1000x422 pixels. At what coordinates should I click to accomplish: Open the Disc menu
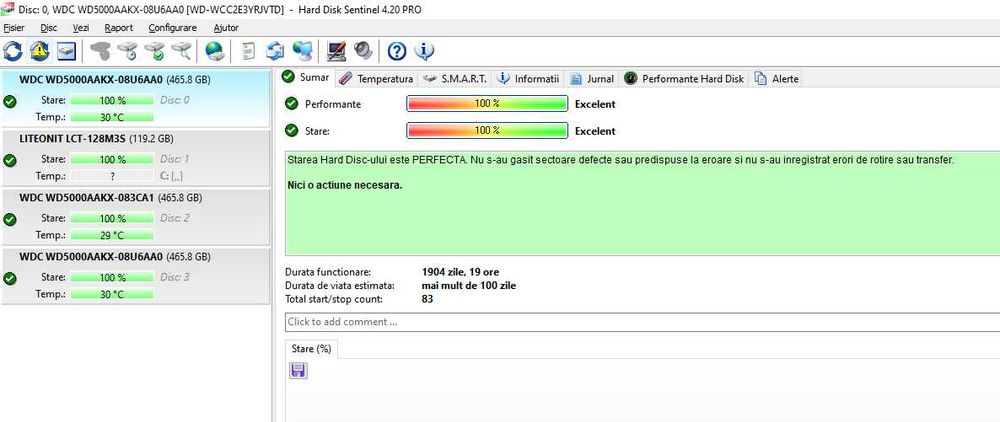[49, 28]
